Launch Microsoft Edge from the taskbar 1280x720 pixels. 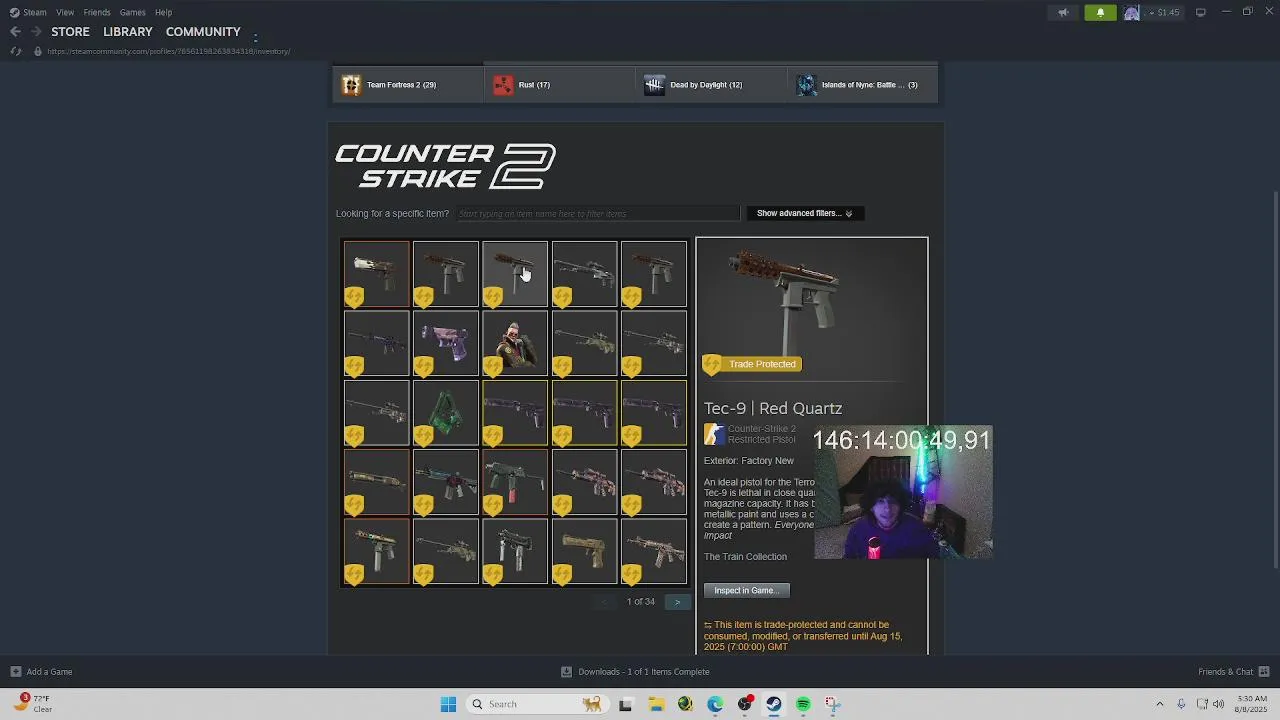coord(715,704)
